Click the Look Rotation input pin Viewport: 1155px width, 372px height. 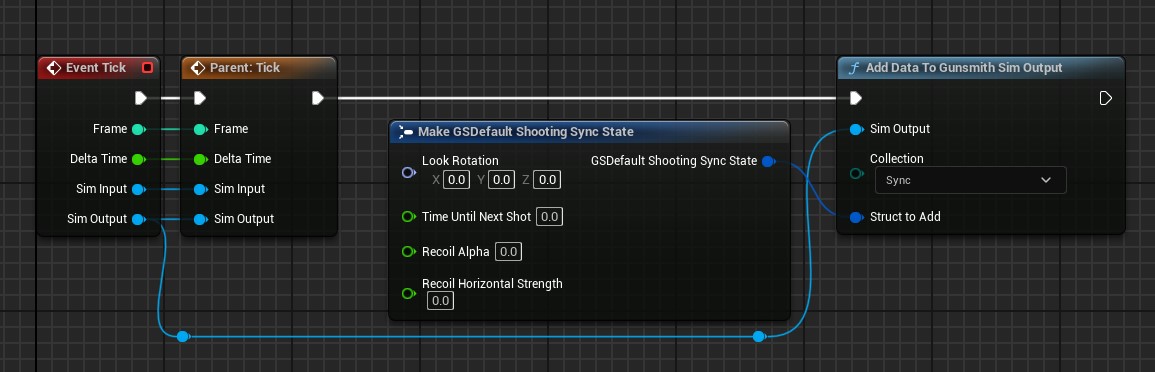409,172
